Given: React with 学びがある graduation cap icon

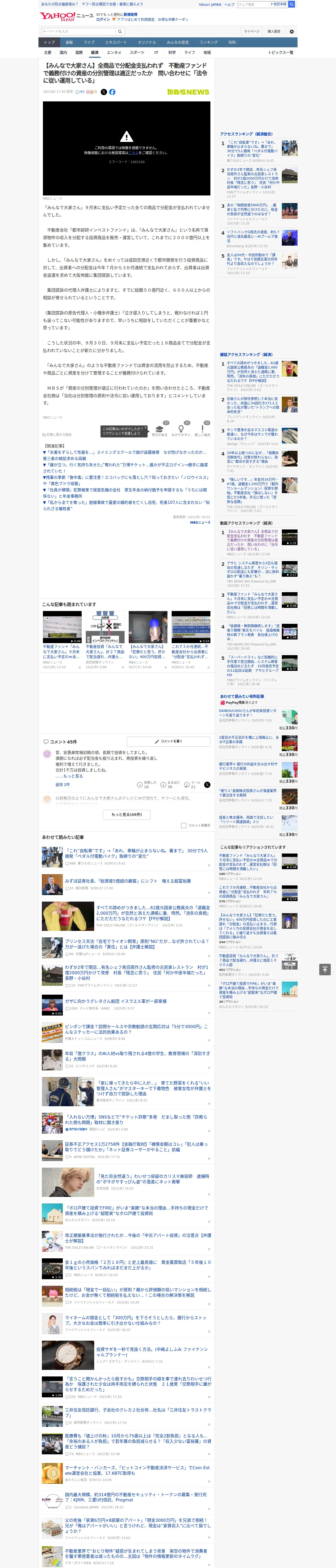Looking at the screenshot, I should point(160,429).
